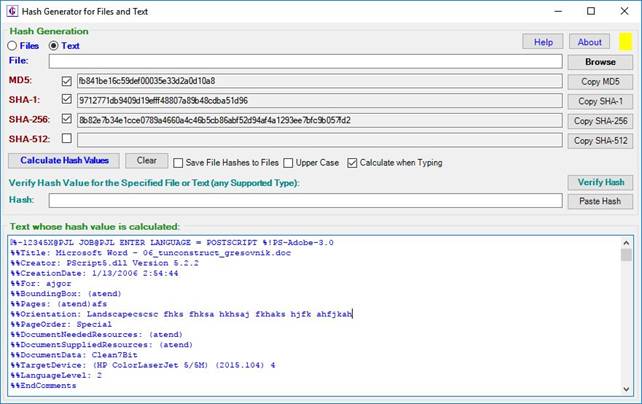
Task: Select the Text radio button
Action: click(54, 45)
